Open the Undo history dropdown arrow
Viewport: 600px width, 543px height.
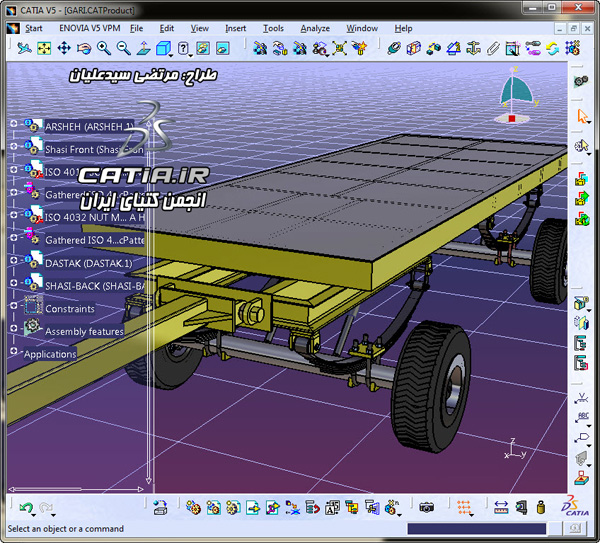34,515
